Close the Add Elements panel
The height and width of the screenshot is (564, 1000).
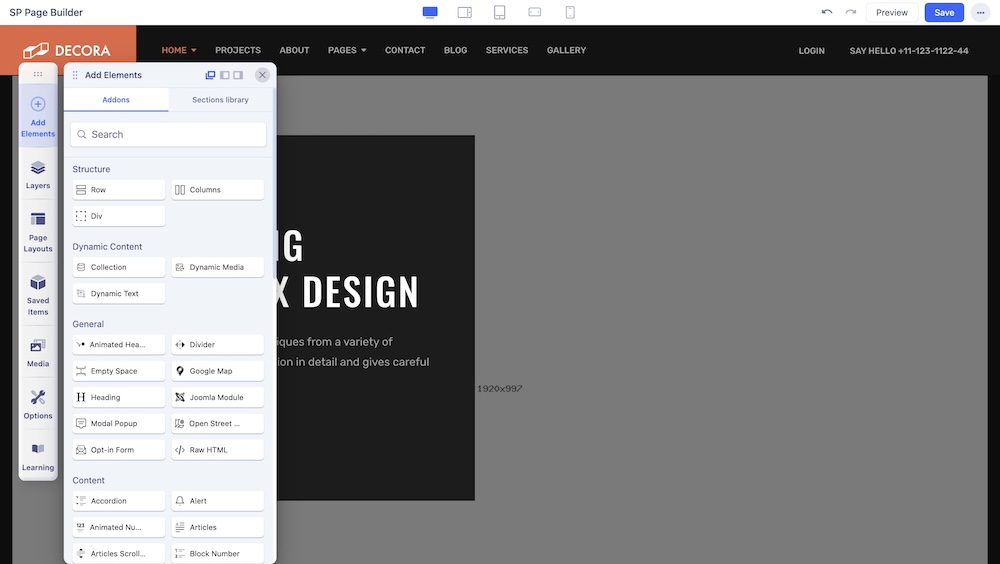pos(262,75)
